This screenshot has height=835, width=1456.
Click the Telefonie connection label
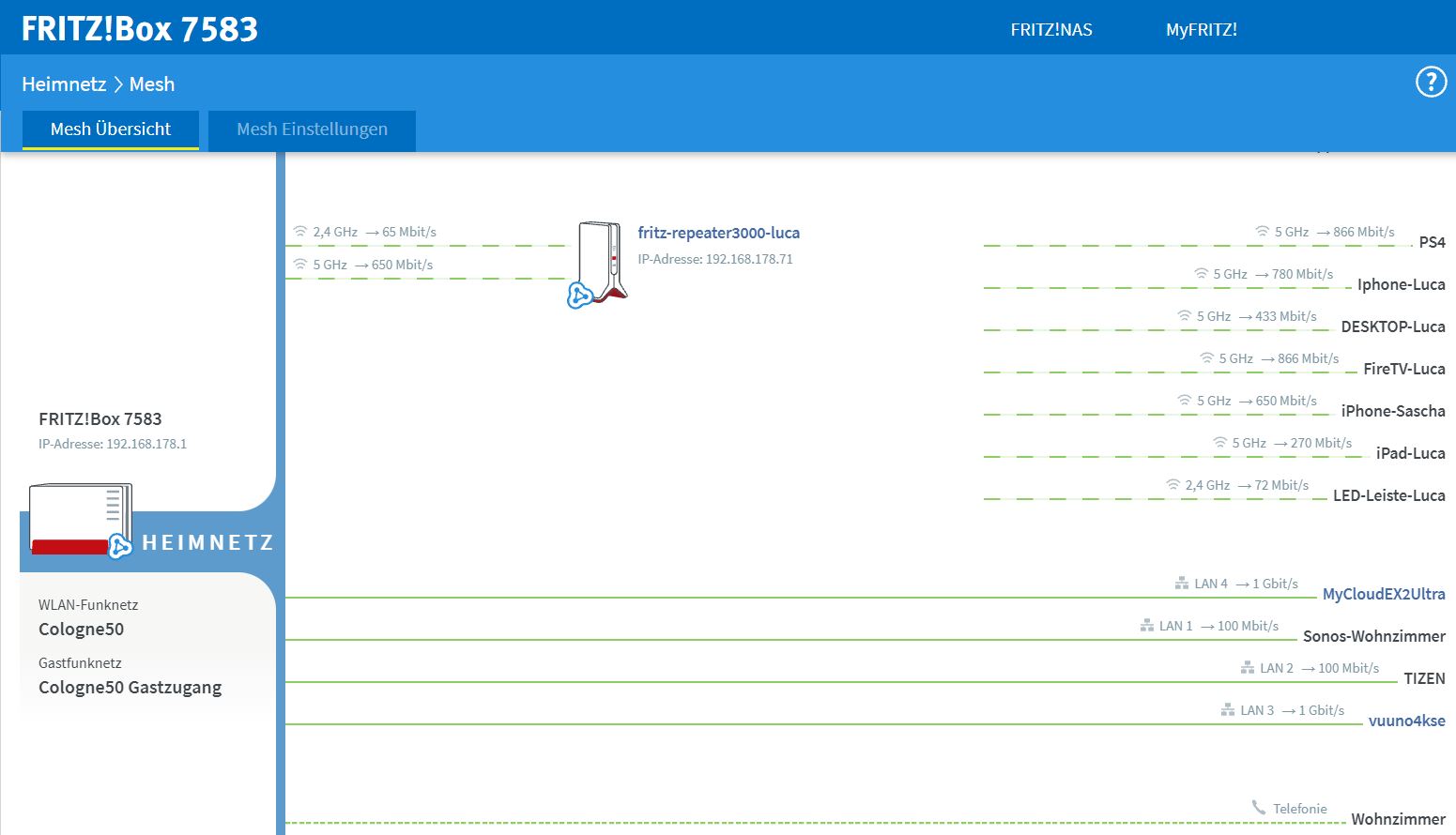click(1300, 809)
